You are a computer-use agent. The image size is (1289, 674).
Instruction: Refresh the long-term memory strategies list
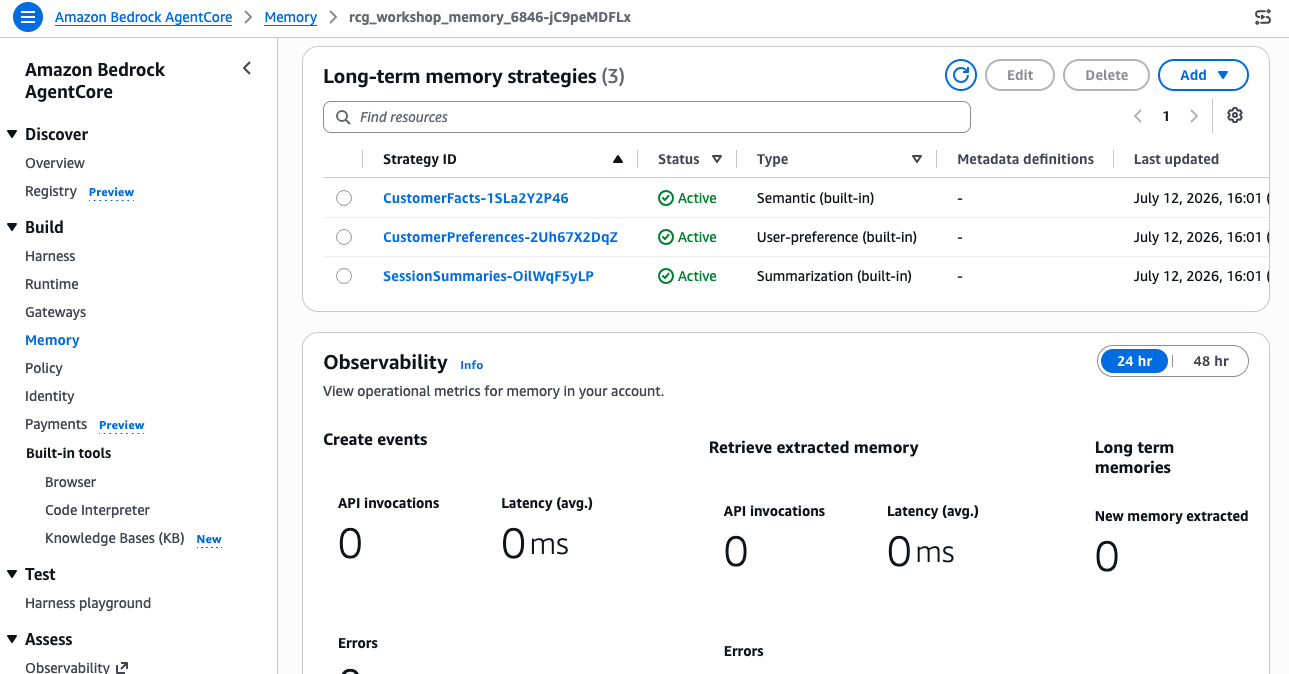pyautogui.click(x=961, y=75)
